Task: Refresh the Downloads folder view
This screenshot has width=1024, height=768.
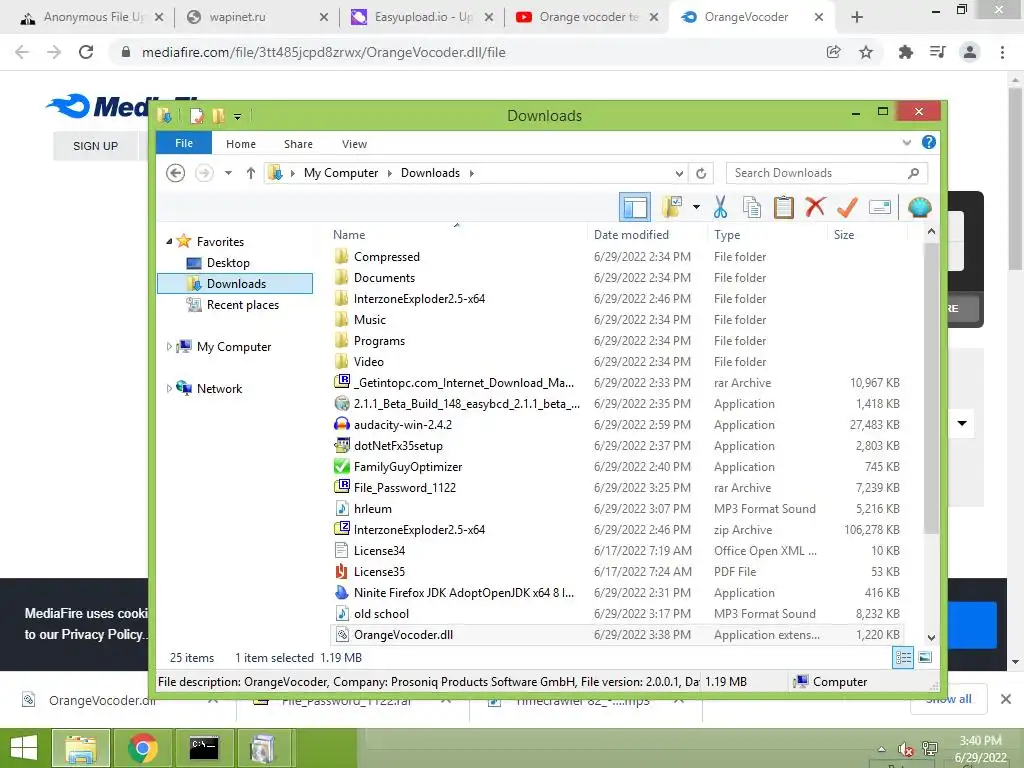Action: 701,173
